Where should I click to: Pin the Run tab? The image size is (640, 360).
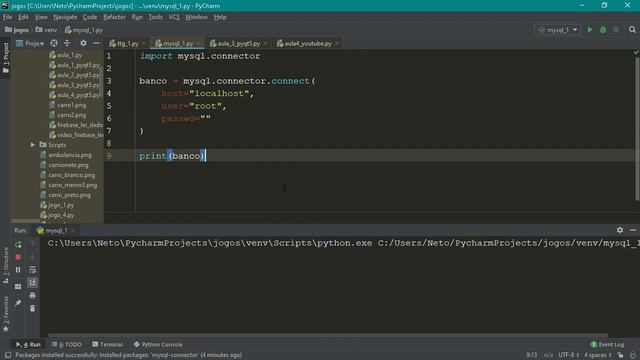pyautogui.click(x=18, y=303)
